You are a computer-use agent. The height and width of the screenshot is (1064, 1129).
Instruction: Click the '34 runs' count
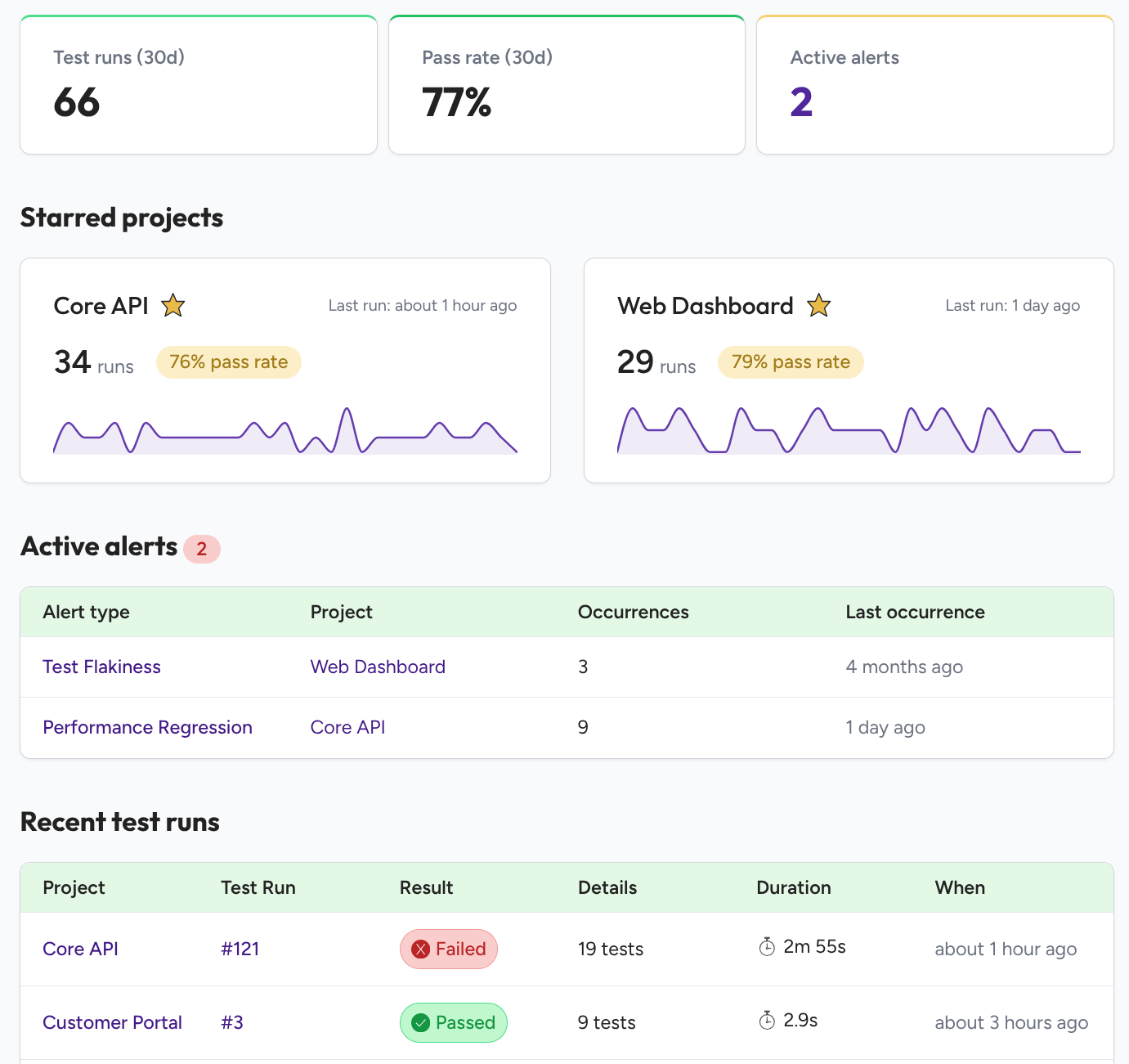94,362
